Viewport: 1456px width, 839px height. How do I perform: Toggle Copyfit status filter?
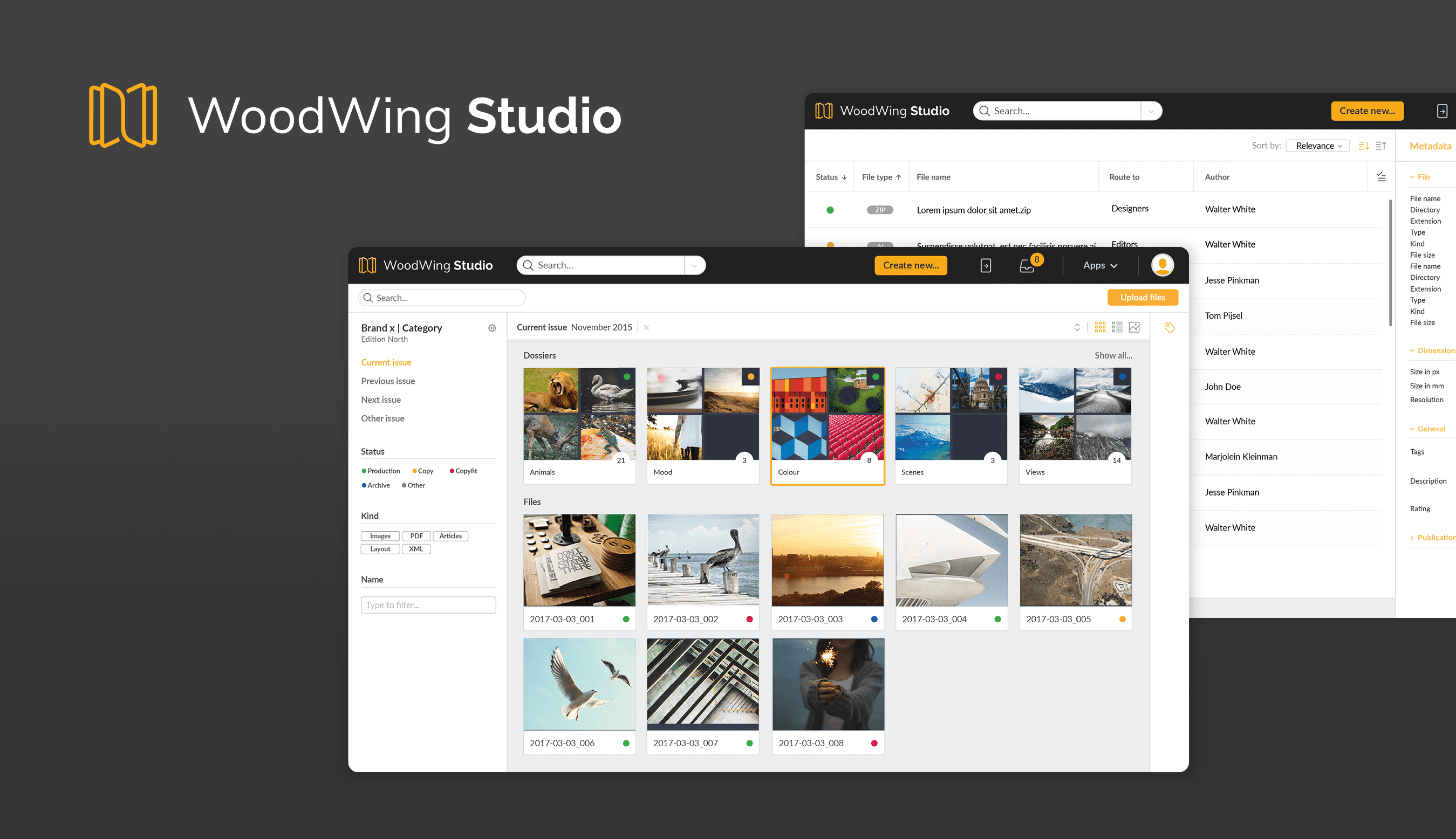[463, 471]
